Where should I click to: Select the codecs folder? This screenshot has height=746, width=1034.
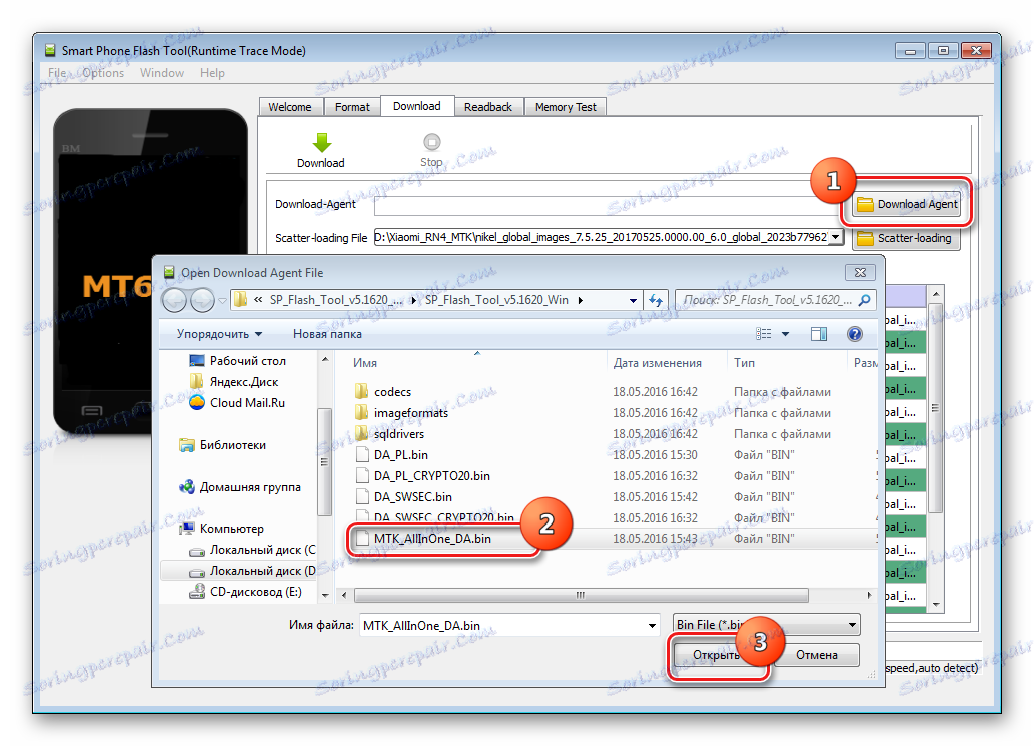(392, 392)
